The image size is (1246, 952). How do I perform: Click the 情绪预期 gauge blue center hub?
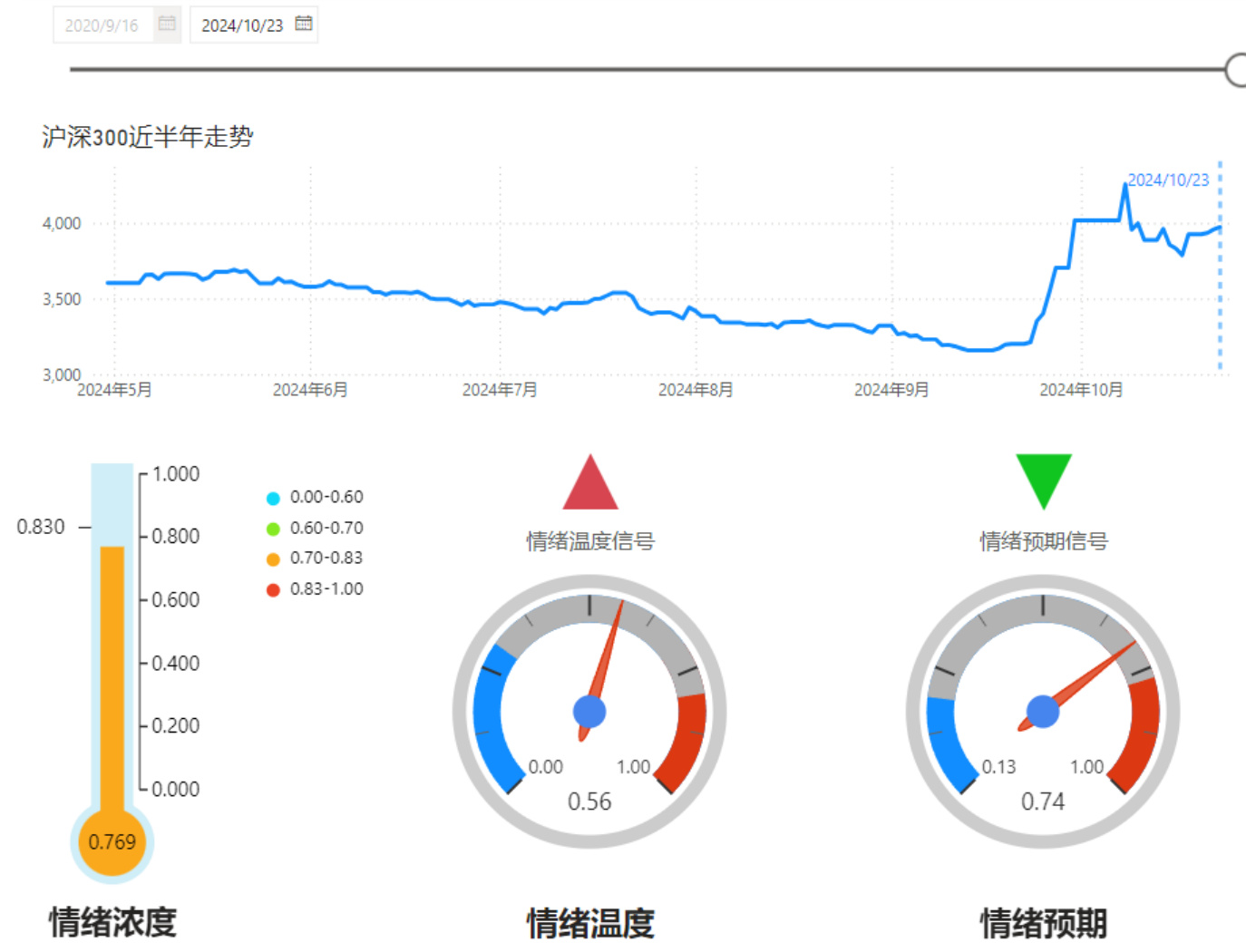point(1043,712)
